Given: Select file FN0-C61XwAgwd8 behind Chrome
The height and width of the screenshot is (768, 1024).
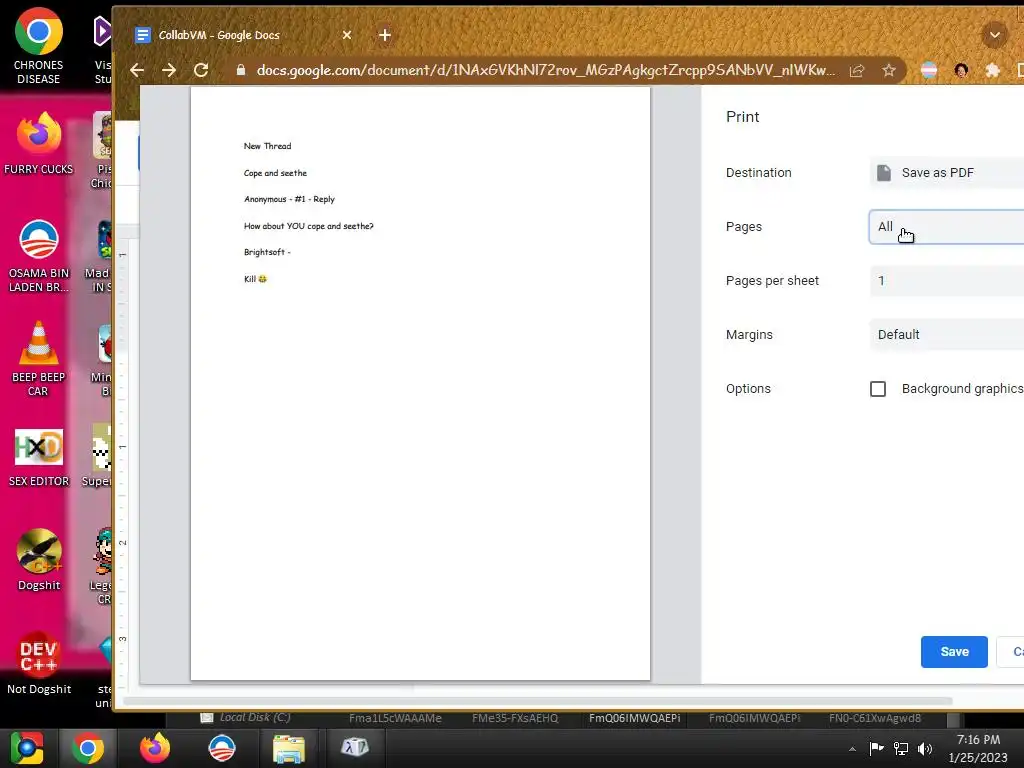Looking at the screenshot, I should pos(874,718).
